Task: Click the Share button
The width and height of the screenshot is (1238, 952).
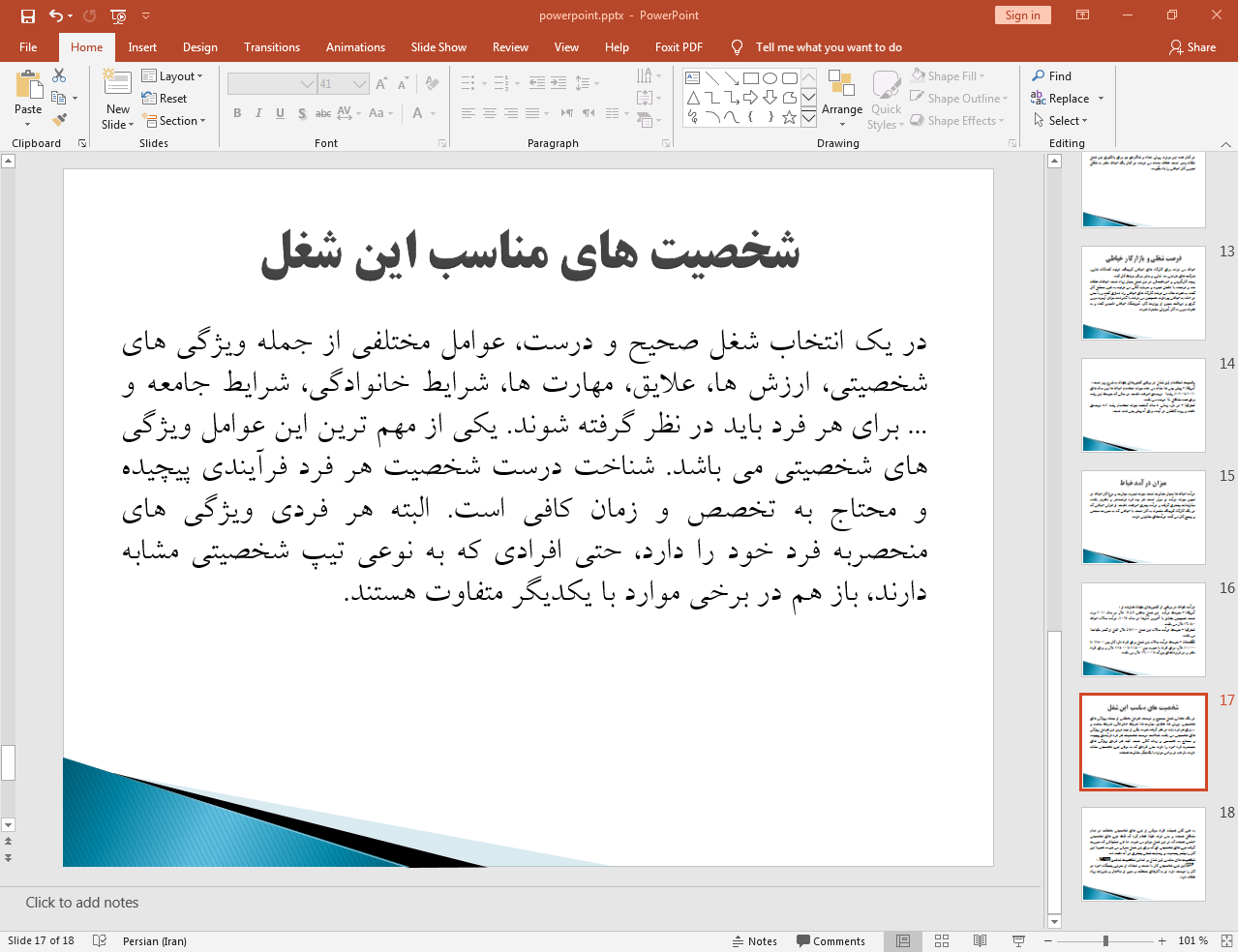Action: pyautogui.click(x=1193, y=46)
